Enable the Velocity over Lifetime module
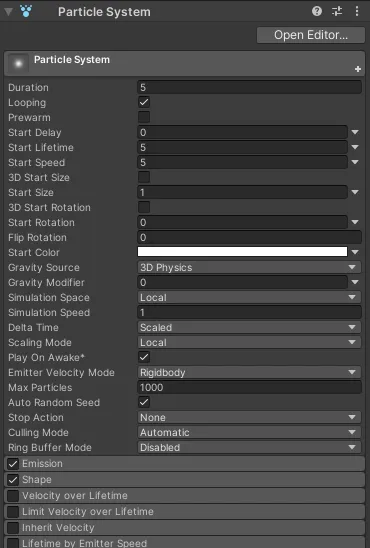The width and height of the screenshot is (370, 548). pos(13,496)
